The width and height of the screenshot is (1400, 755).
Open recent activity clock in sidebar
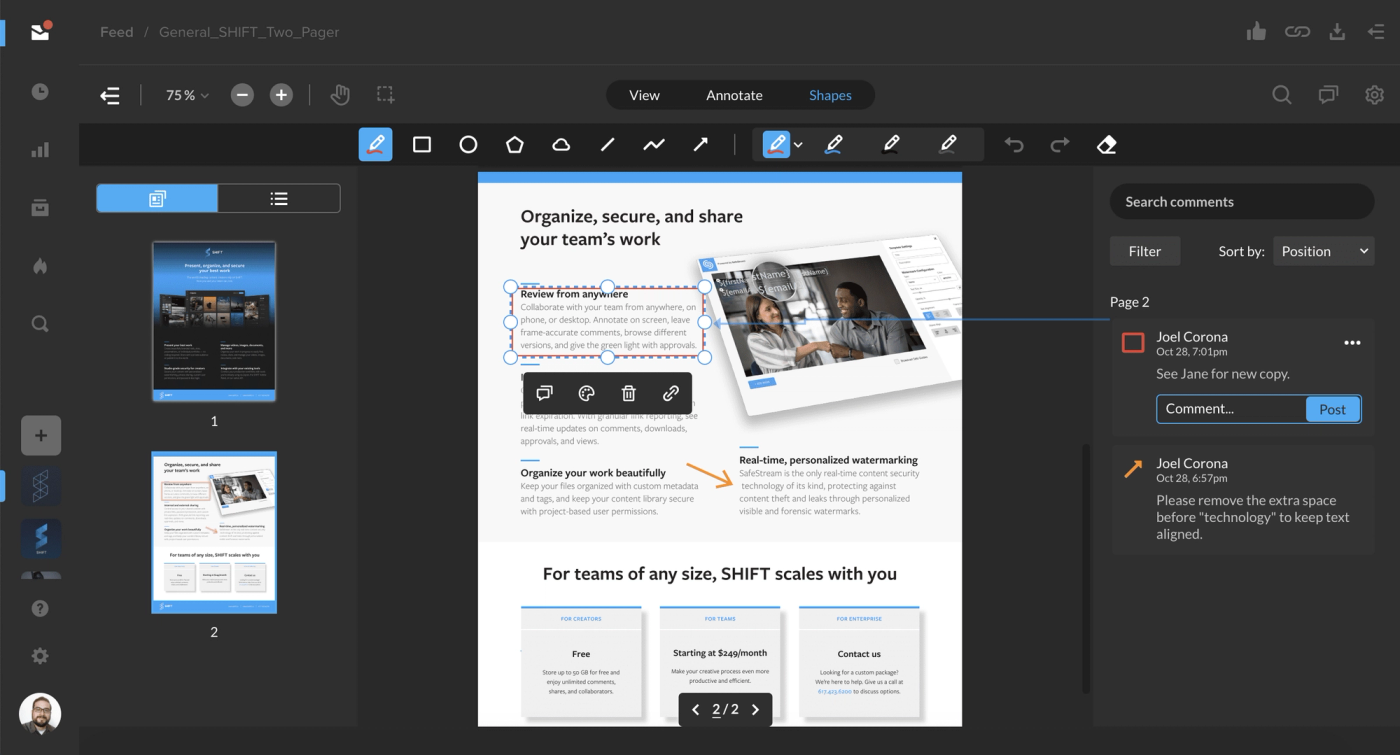[40, 91]
